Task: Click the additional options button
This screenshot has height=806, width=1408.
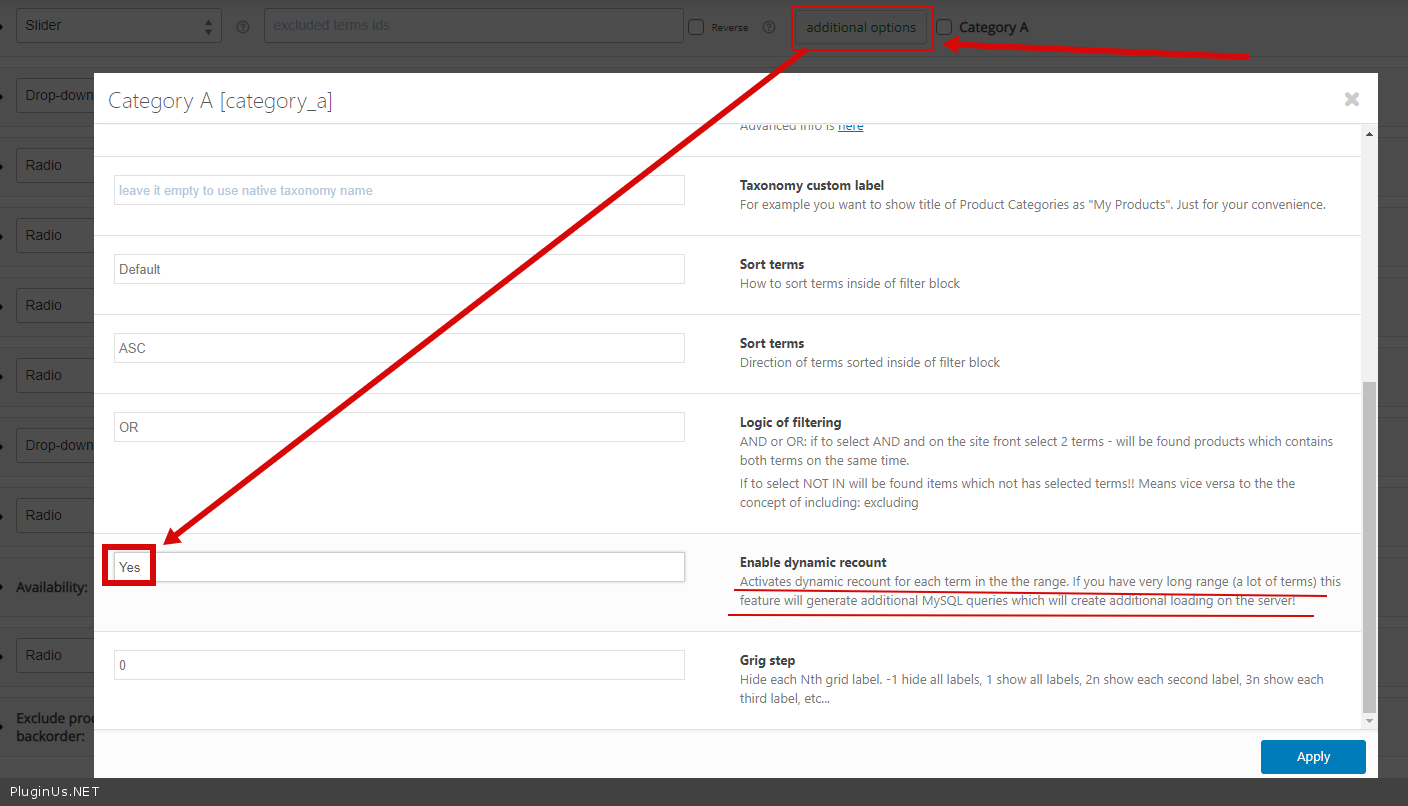Action: [x=861, y=28]
